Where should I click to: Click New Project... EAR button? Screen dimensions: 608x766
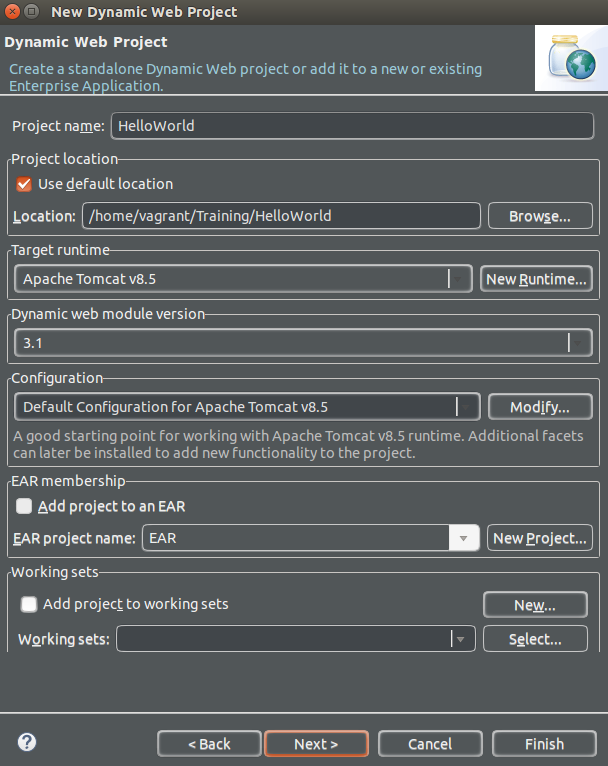pos(540,538)
